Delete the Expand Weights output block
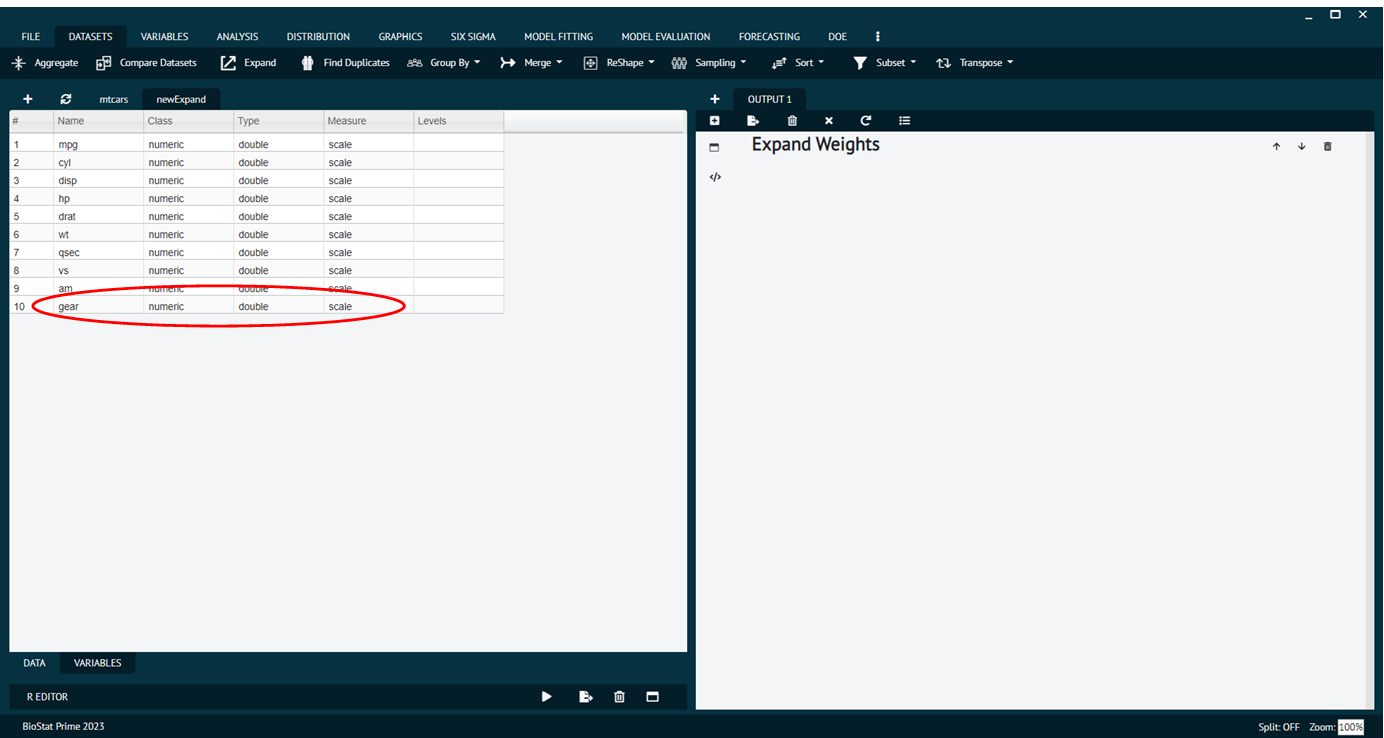The image size is (1384, 738). (1327, 146)
